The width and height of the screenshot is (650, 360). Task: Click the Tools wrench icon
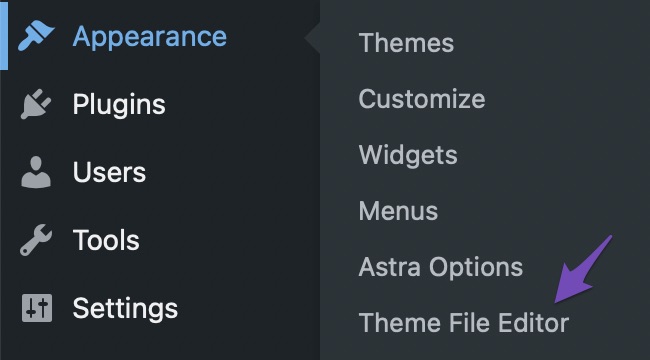(36, 240)
